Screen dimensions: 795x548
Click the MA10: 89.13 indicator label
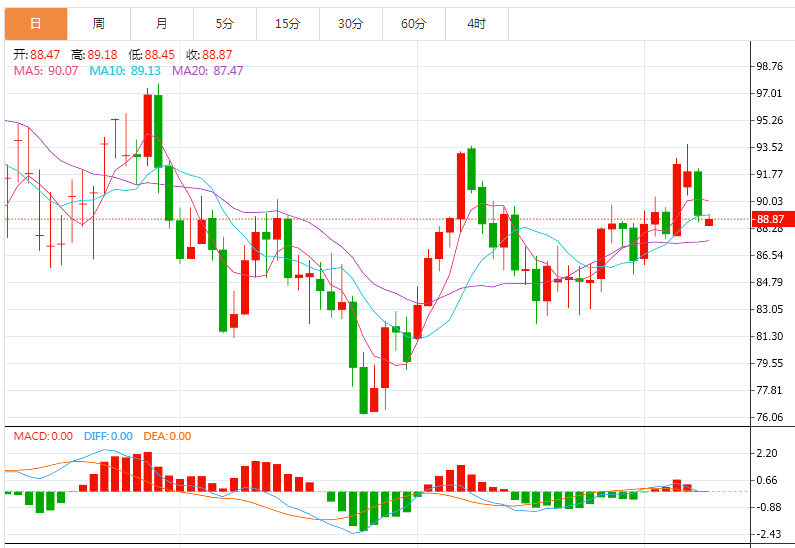click(x=125, y=70)
